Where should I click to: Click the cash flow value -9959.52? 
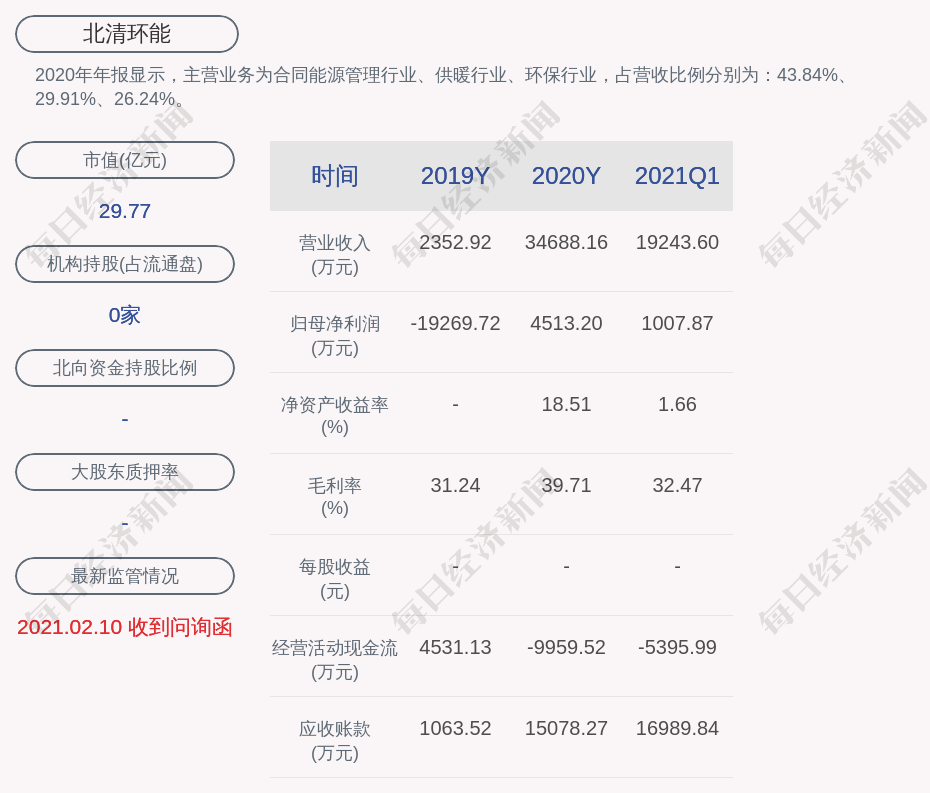566,647
